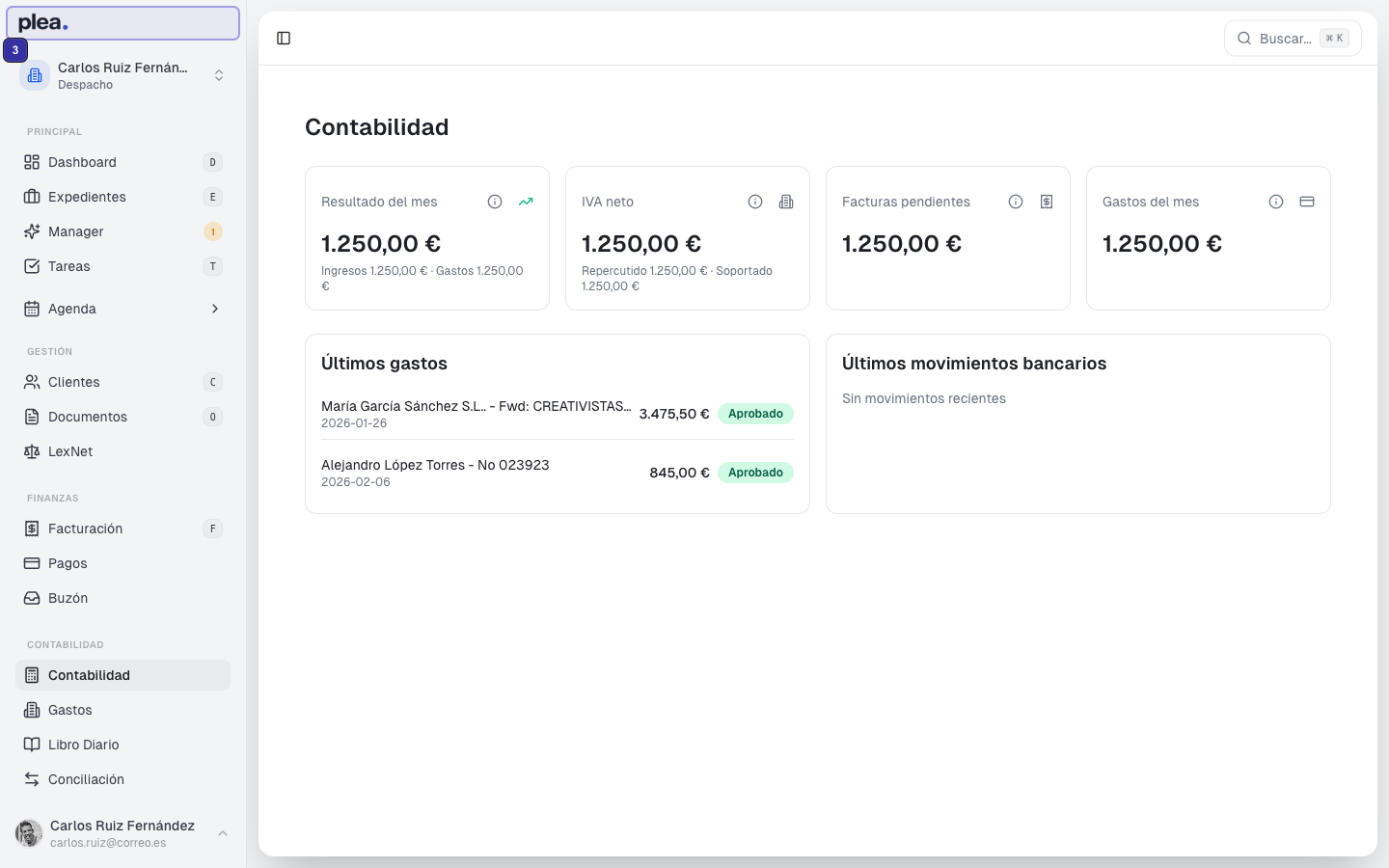Click the Contabilidad calculator icon

(32, 675)
